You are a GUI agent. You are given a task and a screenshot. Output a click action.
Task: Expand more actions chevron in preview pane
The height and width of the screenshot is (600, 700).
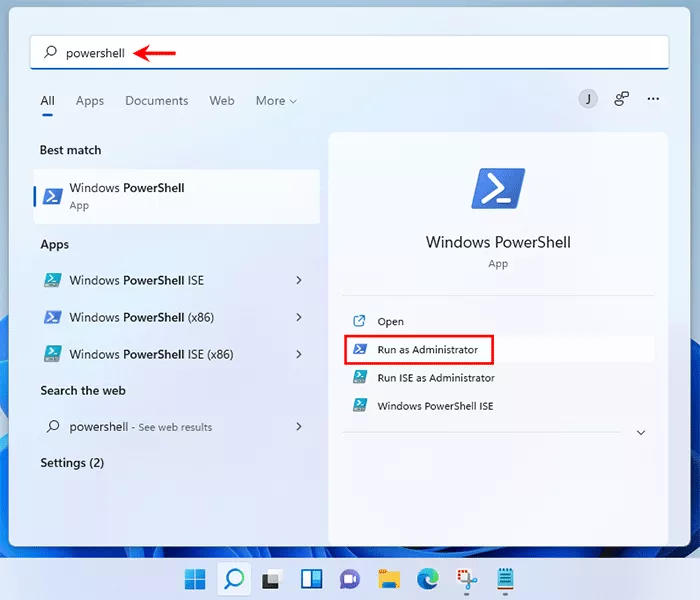641,432
